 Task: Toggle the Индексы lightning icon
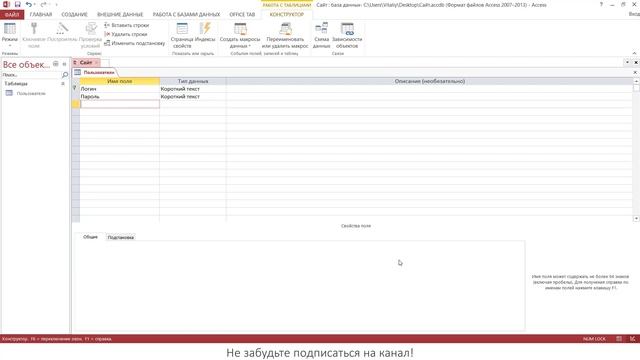pyautogui.click(x=205, y=33)
